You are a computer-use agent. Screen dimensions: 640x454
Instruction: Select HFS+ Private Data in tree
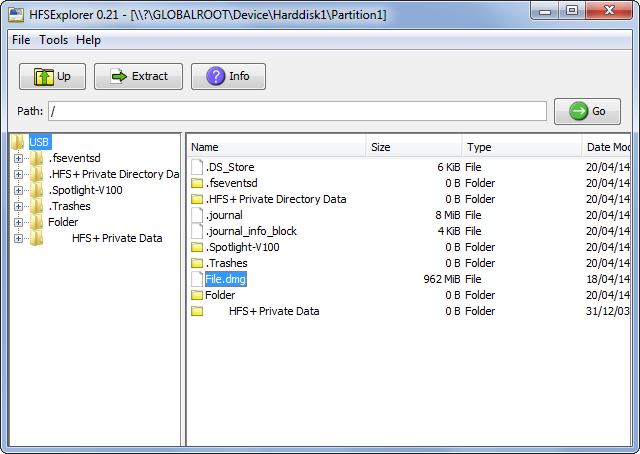tap(117, 238)
